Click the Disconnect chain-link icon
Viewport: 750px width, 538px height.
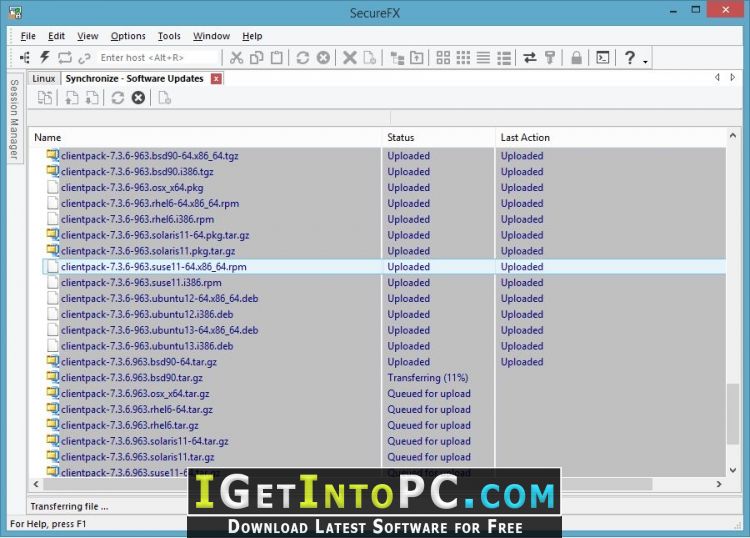[84, 58]
